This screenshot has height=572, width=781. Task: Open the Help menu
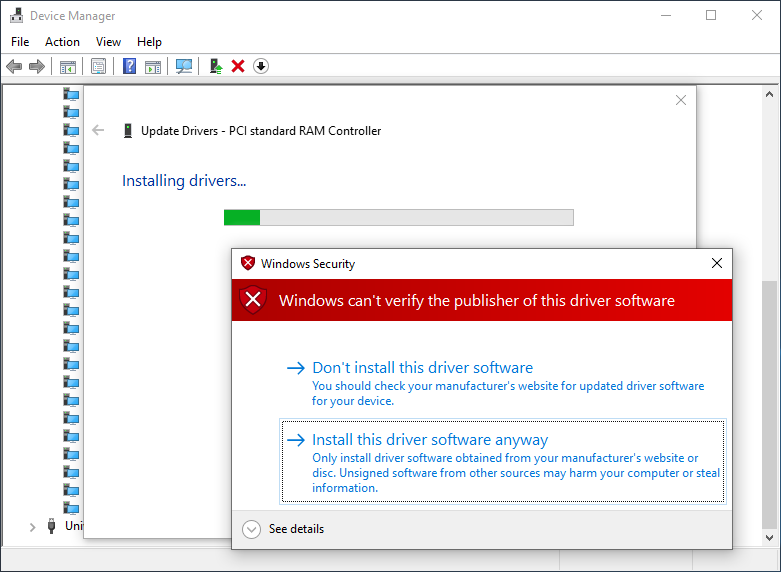pyautogui.click(x=149, y=42)
